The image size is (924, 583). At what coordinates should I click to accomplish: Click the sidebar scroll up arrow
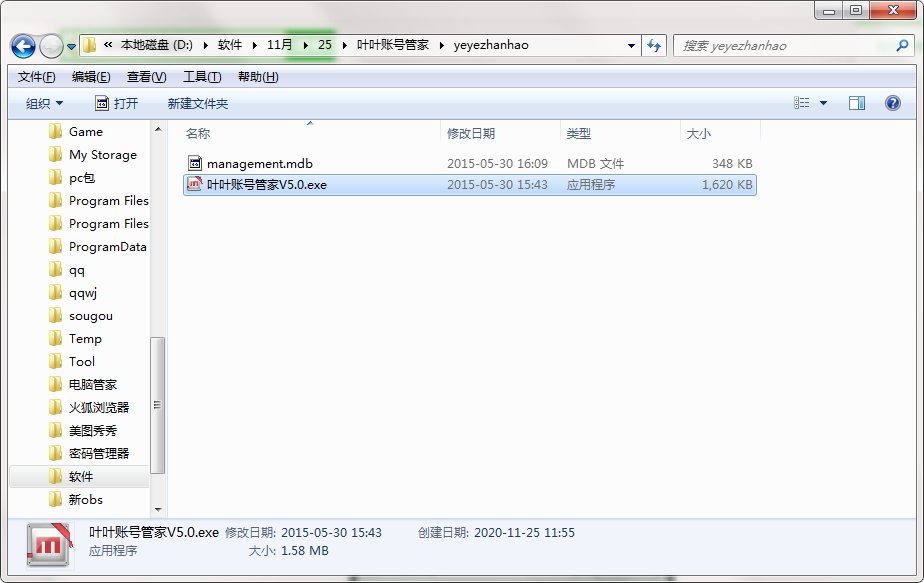click(x=158, y=129)
